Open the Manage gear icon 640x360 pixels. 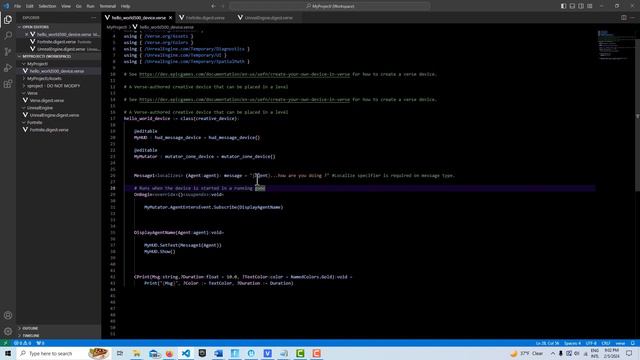tap(8, 331)
